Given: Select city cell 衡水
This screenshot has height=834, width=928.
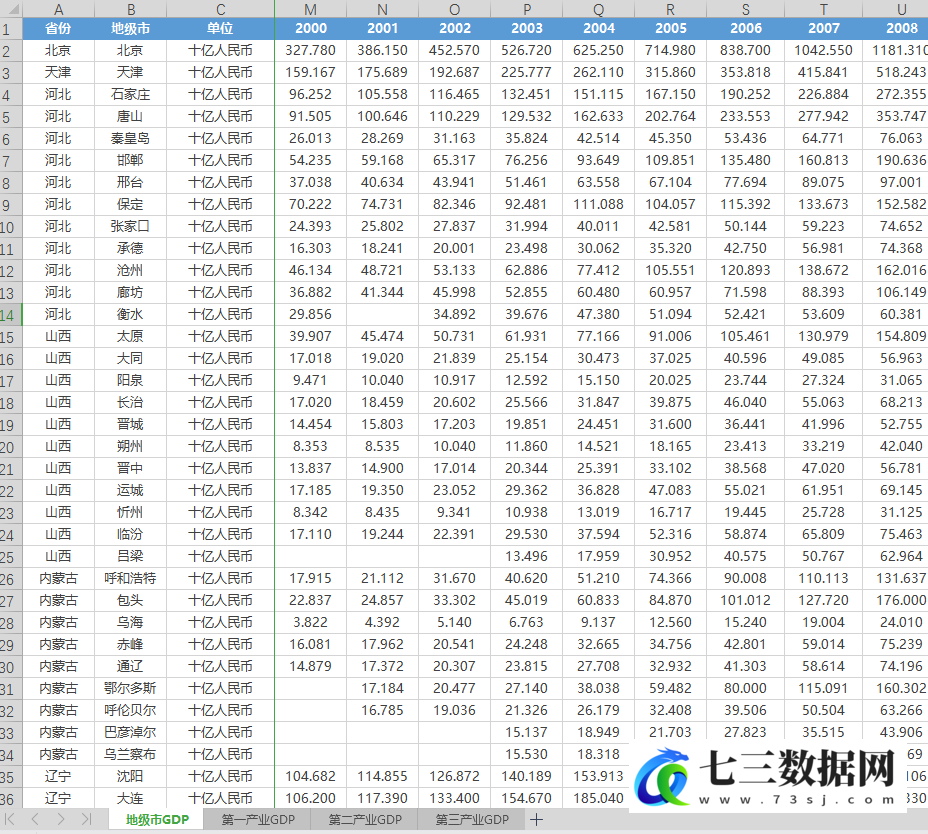Looking at the screenshot, I should (x=131, y=314).
